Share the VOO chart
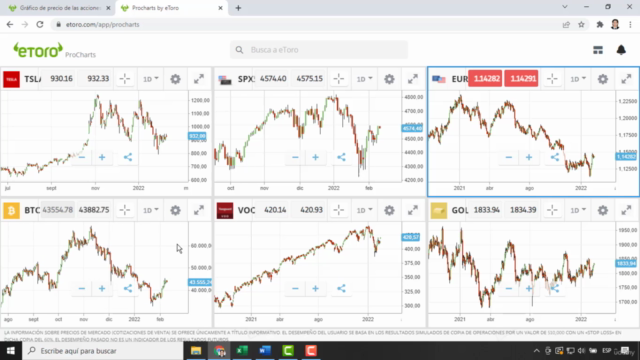 pos(341,289)
